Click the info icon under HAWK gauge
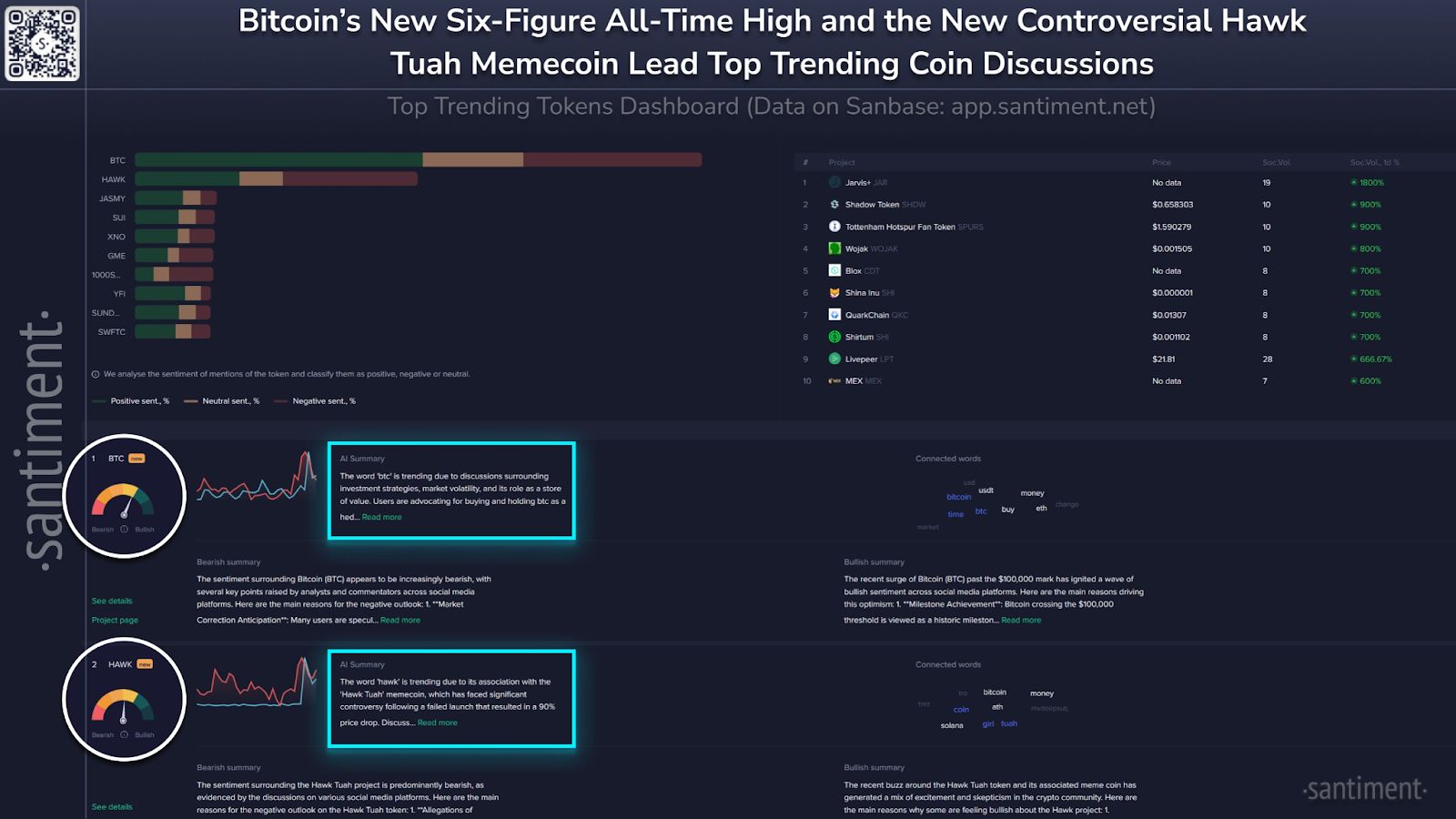The width and height of the screenshot is (1456, 819). [124, 734]
